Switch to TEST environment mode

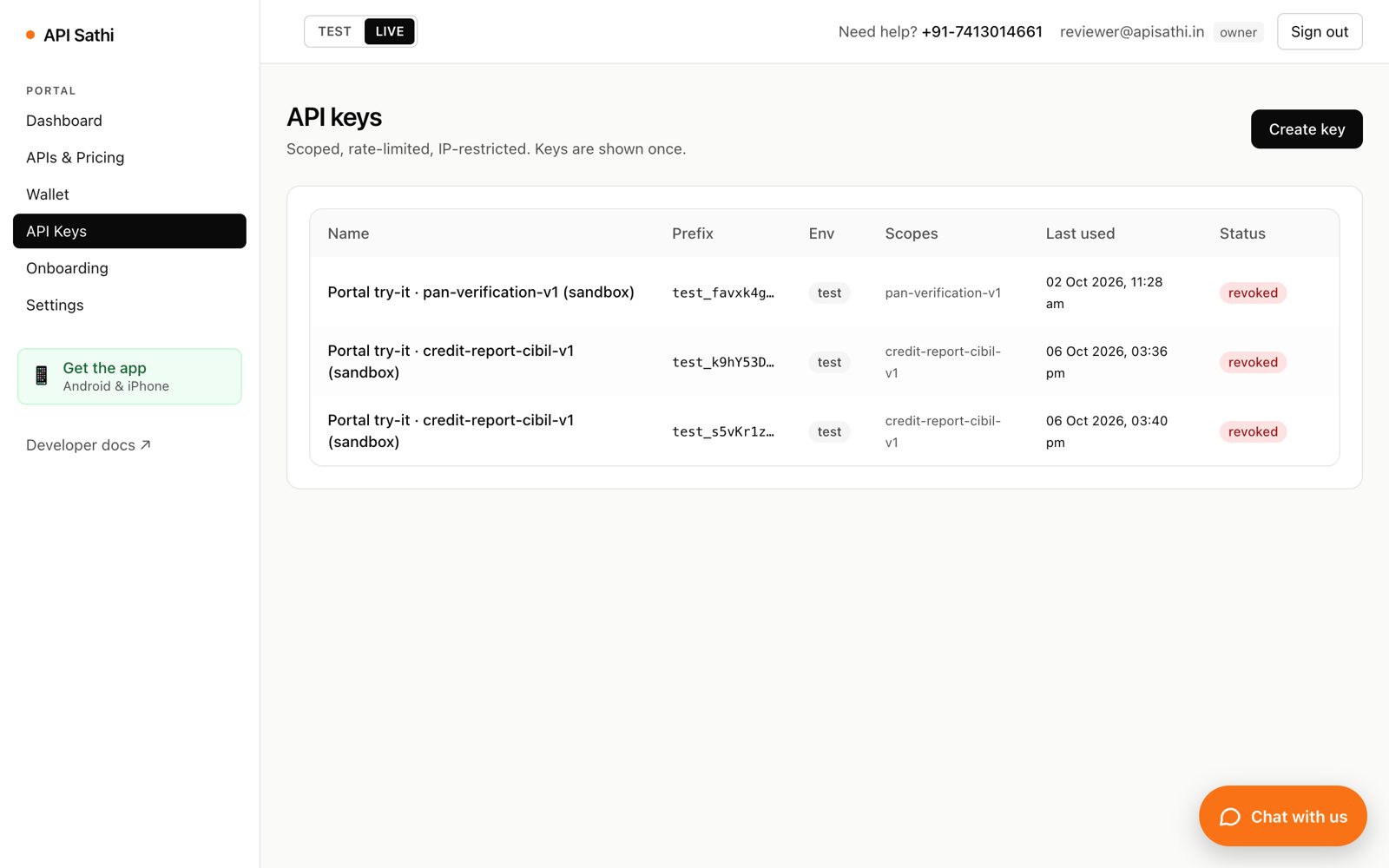pyautogui.click(x=334, y=31)
